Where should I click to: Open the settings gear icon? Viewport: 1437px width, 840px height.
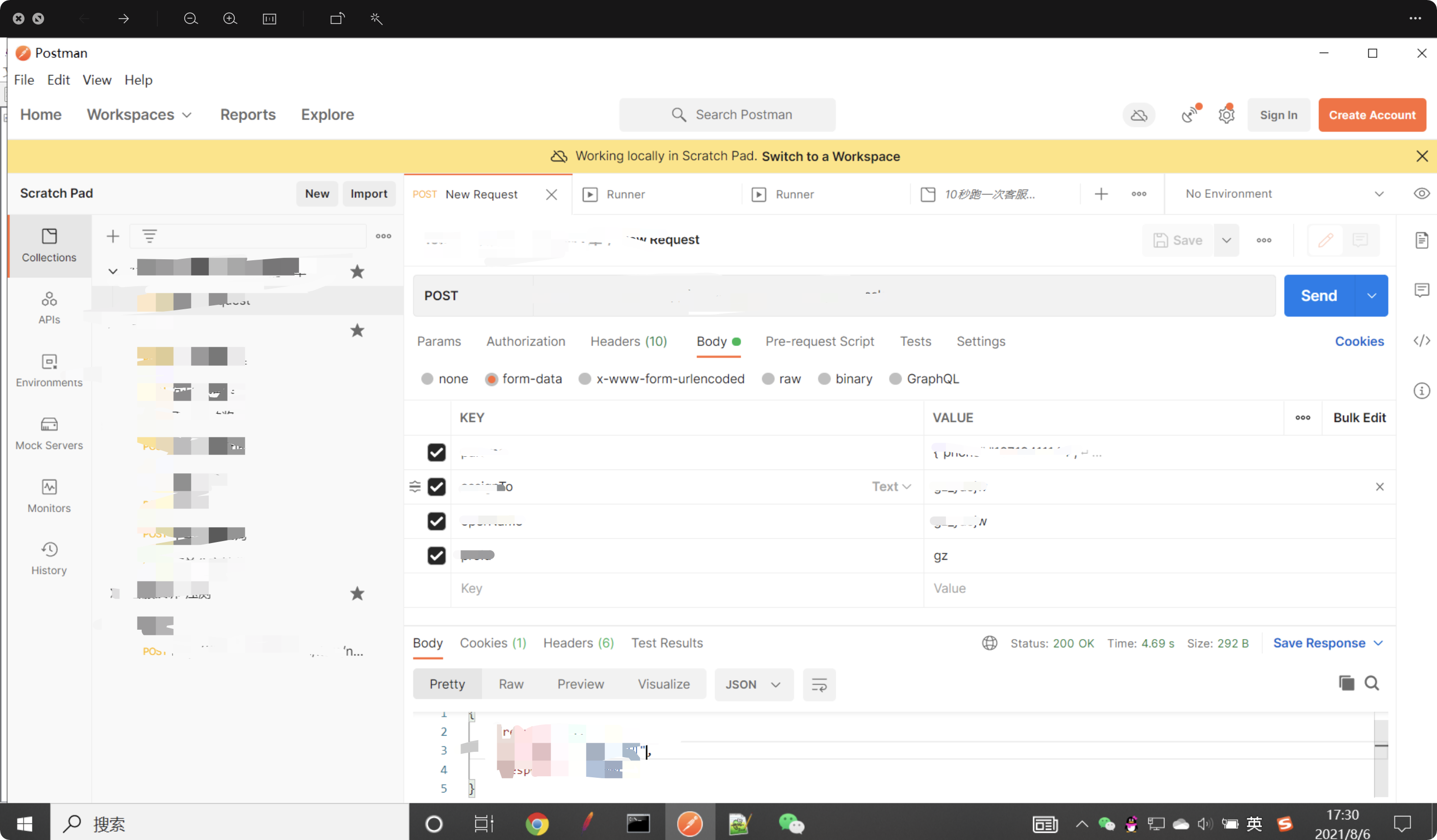pyautogui.click(x=1226, y=115)
